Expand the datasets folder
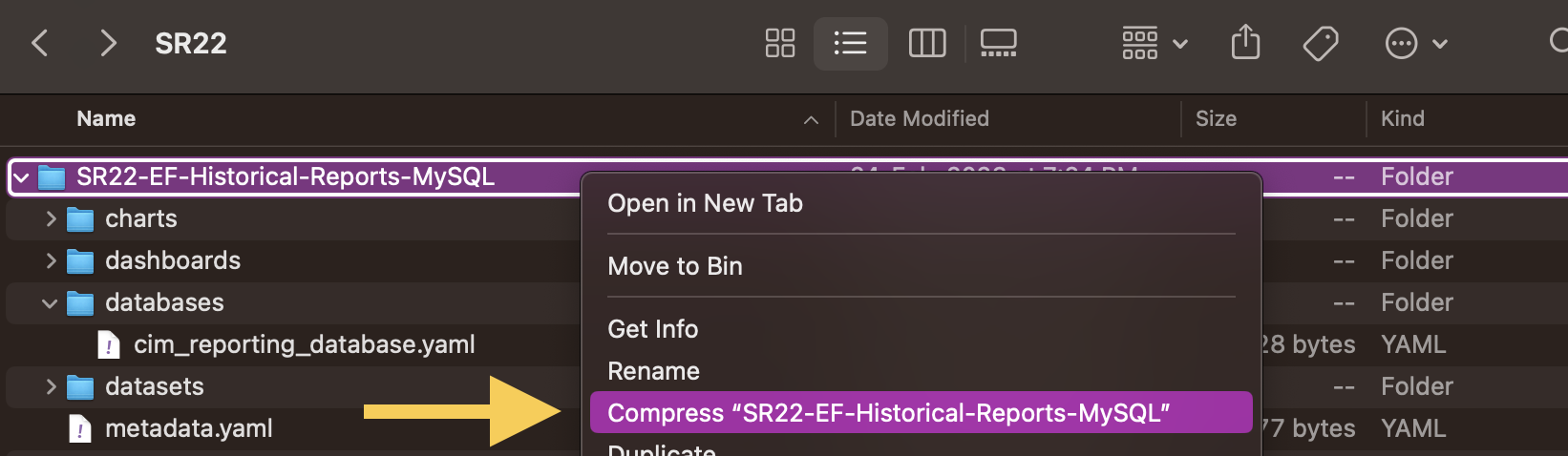This screenshot has width=1568, height=456. click(51, 386)
